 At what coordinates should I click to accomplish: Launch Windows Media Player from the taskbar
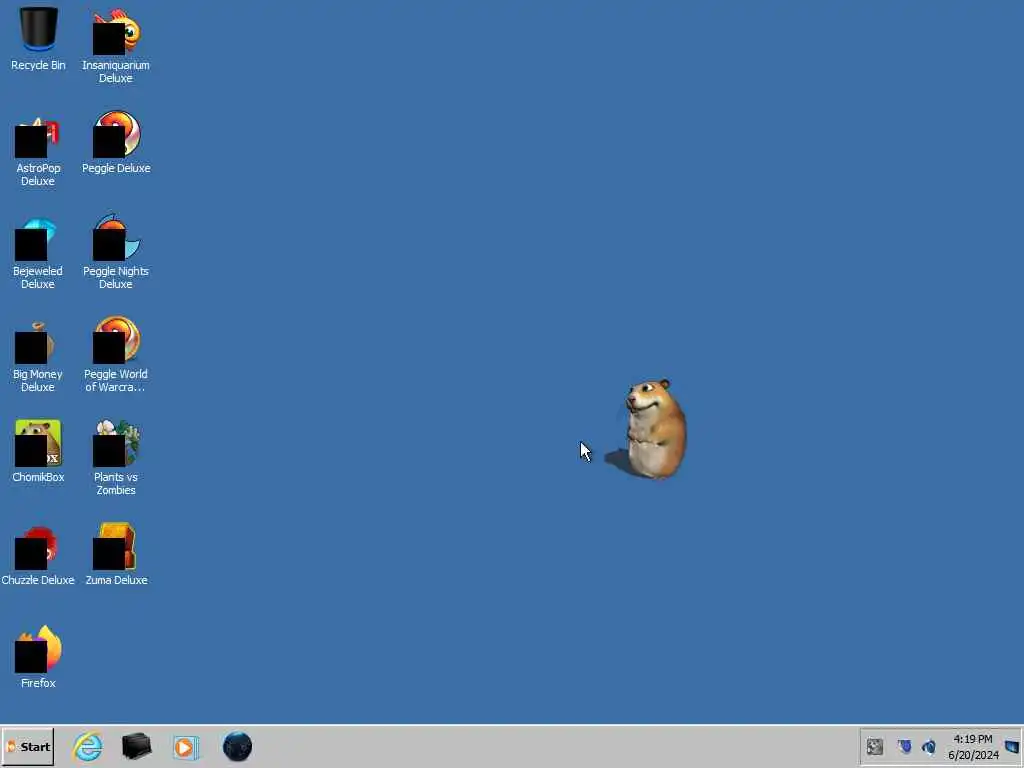(x=185, y=747)
